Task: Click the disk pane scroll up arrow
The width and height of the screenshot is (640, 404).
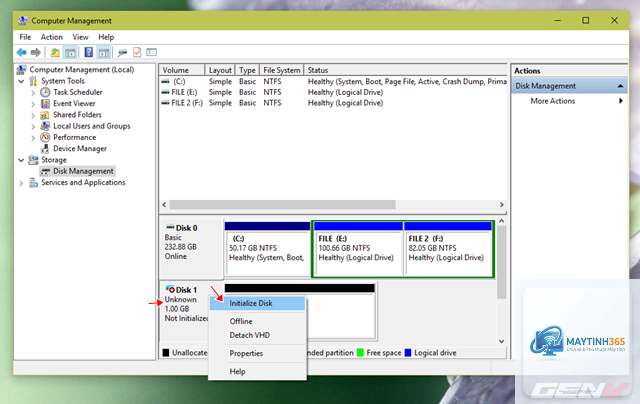Action: [x=502, y=221]
